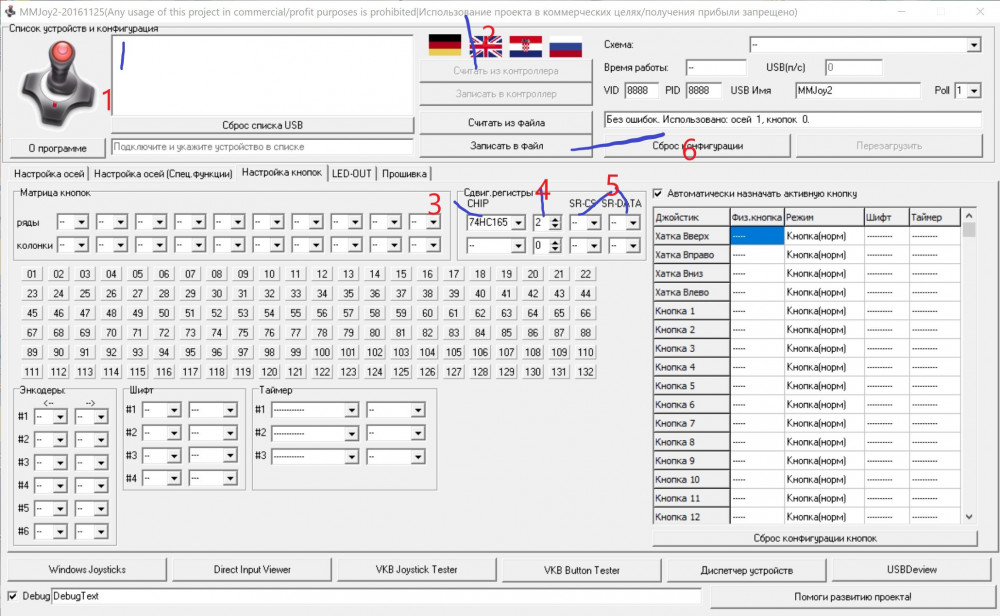1000x616 pixels.
Task: Switch language with the German flag
Action: coord(444,46)
